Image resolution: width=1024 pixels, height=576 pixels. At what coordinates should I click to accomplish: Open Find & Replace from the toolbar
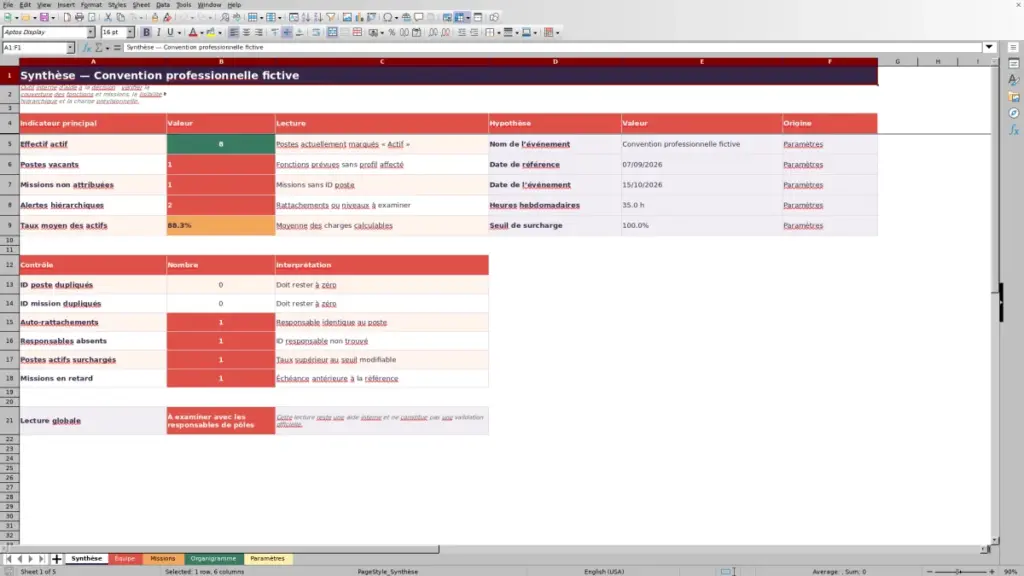(x=225, y=18)
